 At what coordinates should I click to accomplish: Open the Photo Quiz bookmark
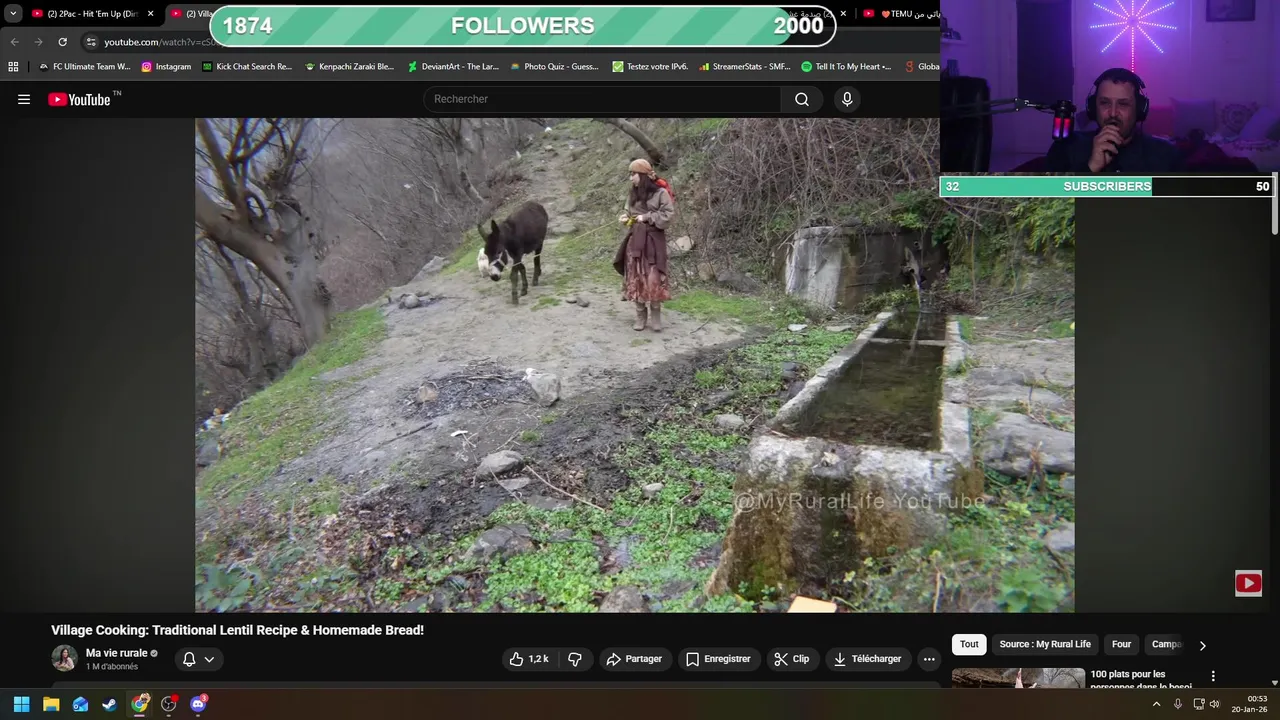[554, 67]
